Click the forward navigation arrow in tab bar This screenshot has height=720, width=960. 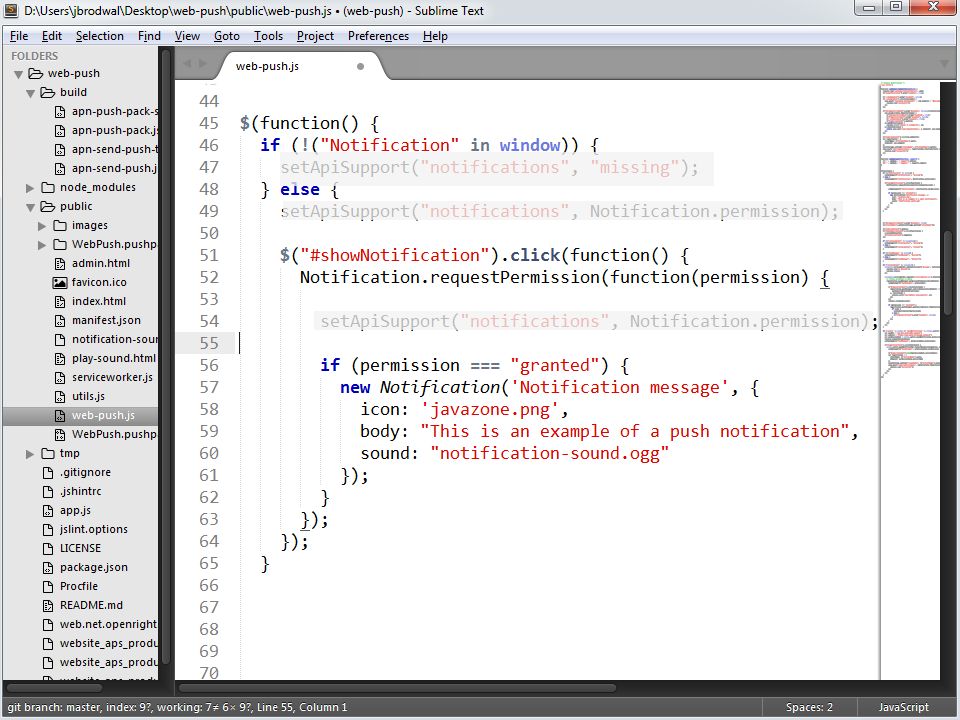(202, 64)
